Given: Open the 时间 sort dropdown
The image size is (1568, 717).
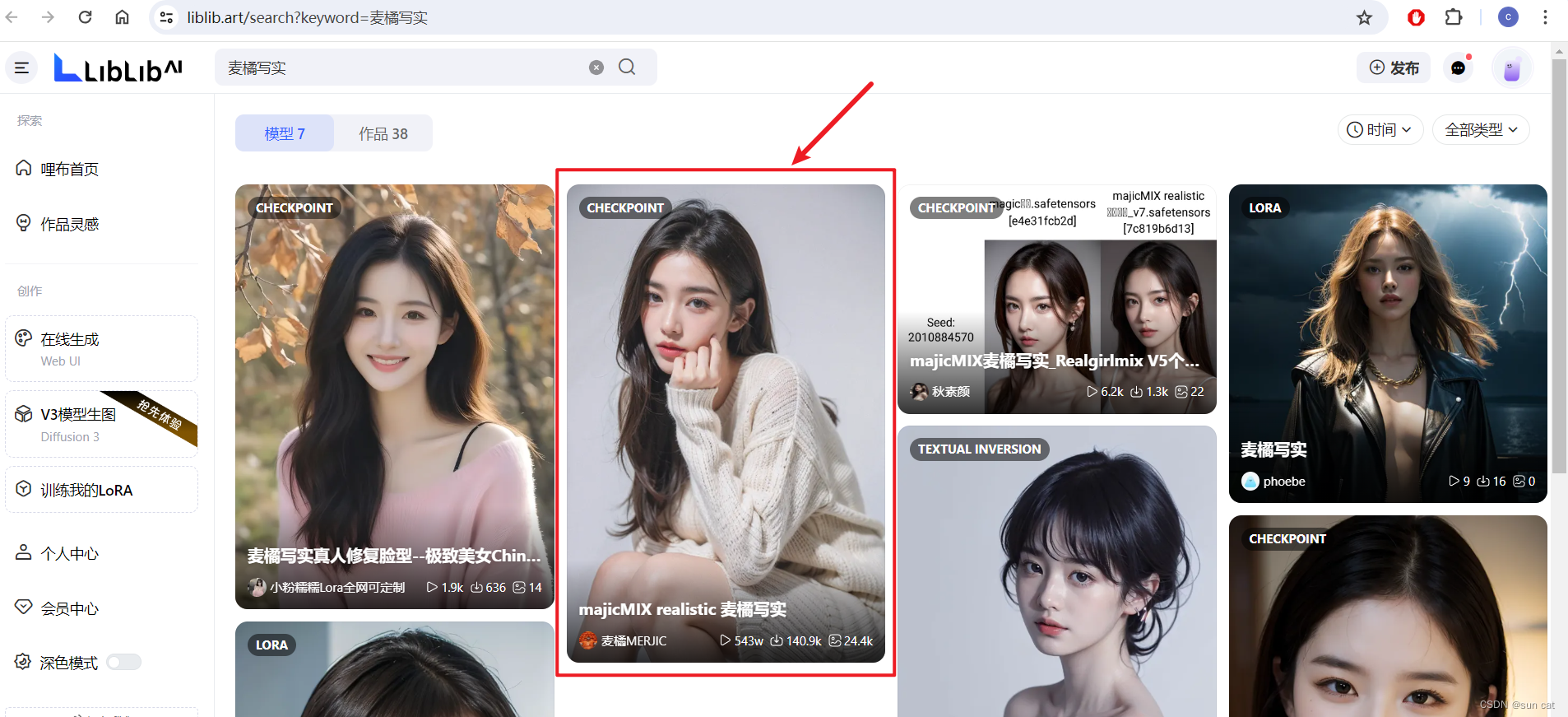Looking at the screenshot, I should click(1380, 129).
